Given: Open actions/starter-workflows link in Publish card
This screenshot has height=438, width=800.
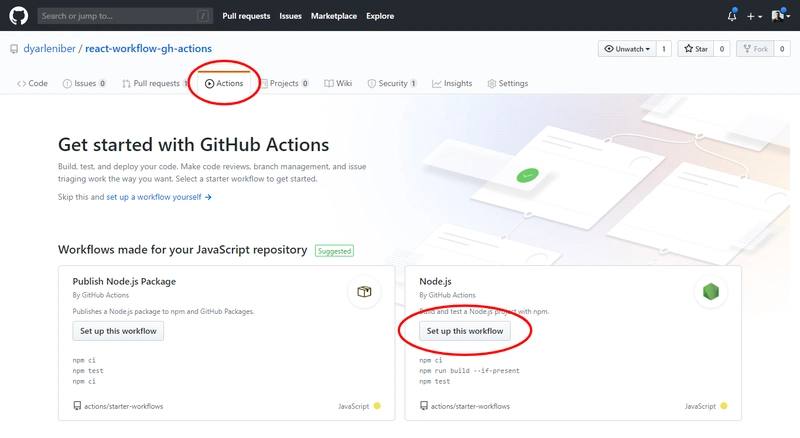Looking at the screenshot, I should tap(123, 406).
